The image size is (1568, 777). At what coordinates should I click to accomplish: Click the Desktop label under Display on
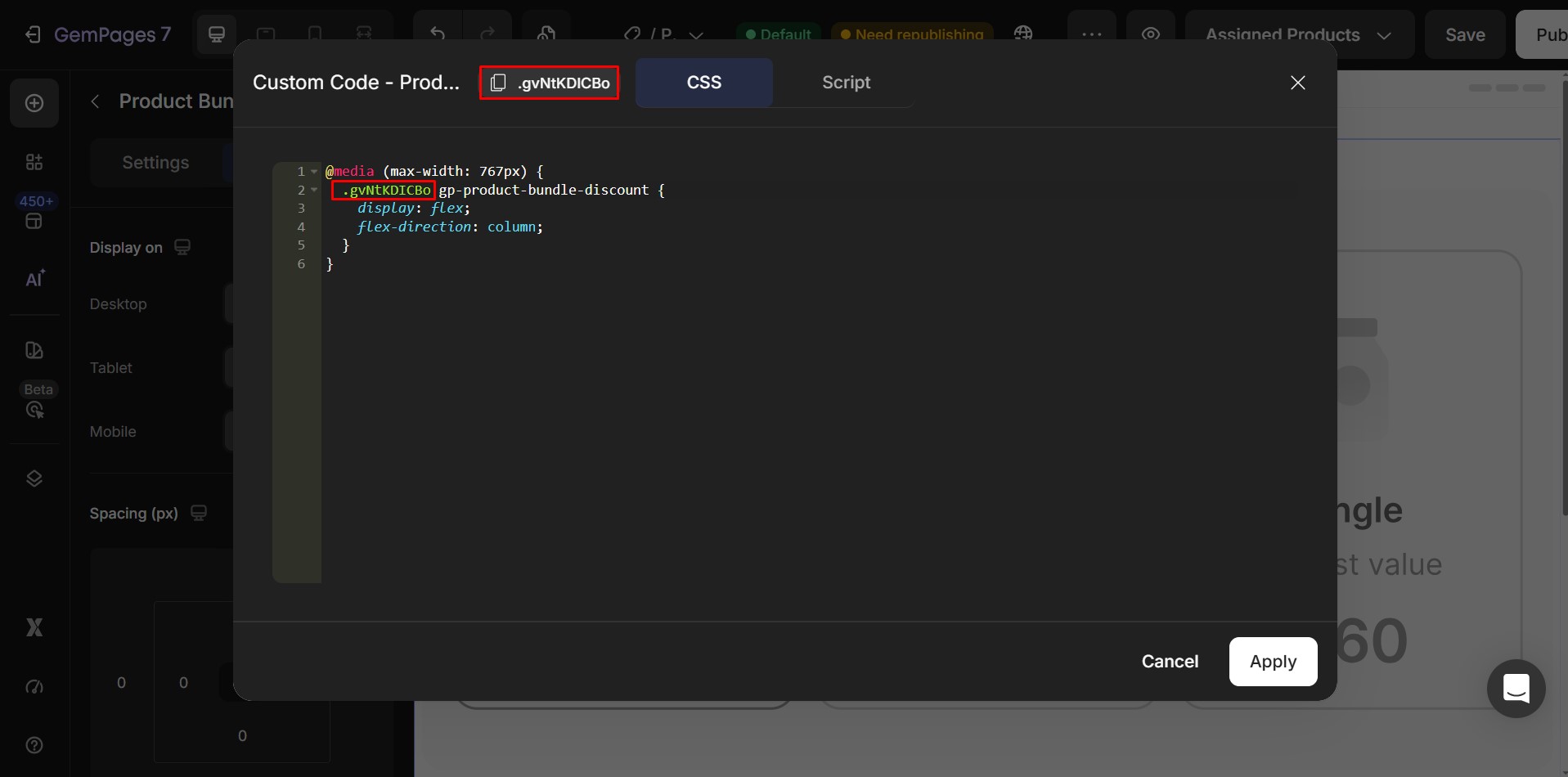pos(119,304)
